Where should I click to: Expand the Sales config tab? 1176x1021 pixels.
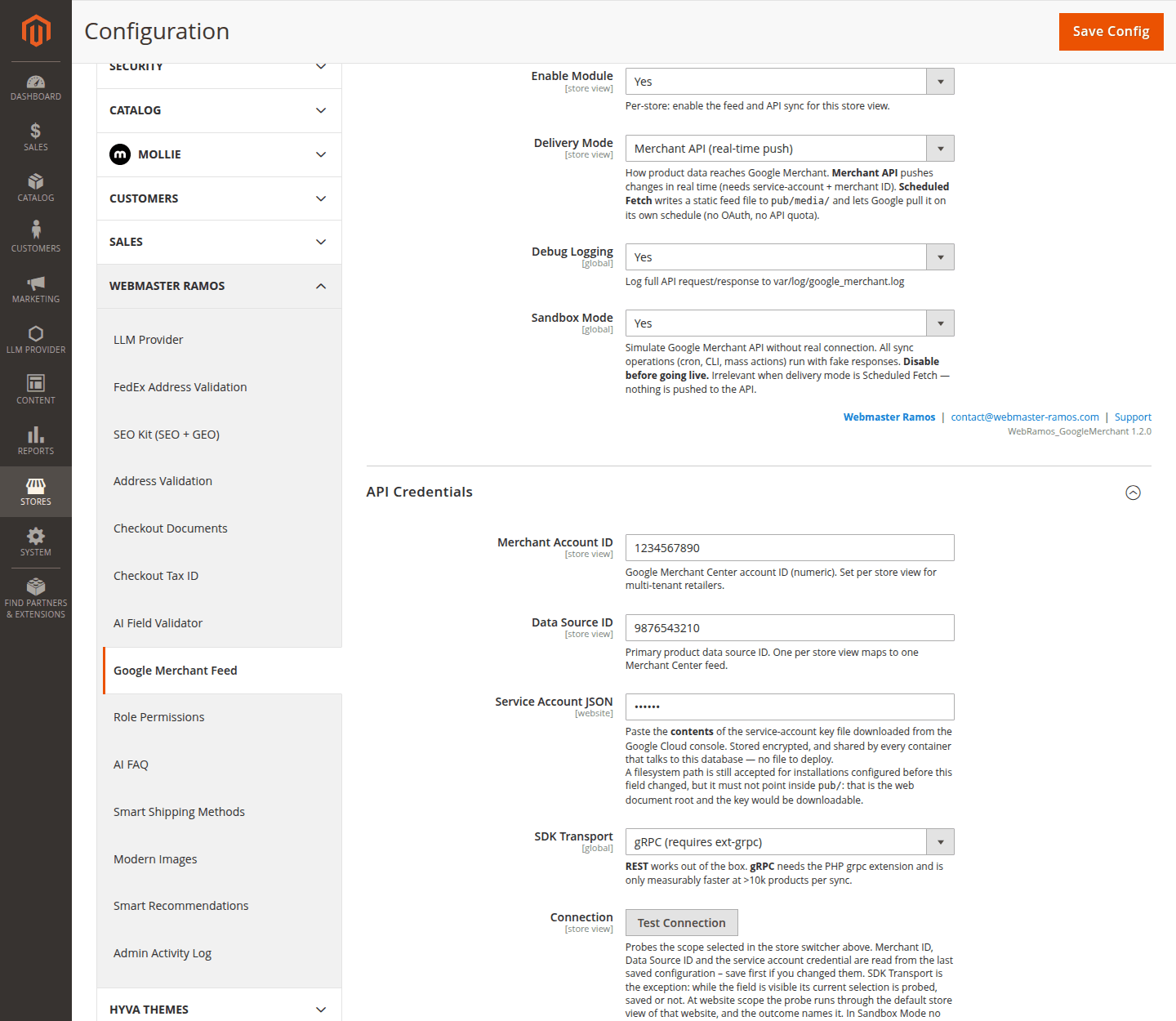pyautogui.click(x=219, y=242)
